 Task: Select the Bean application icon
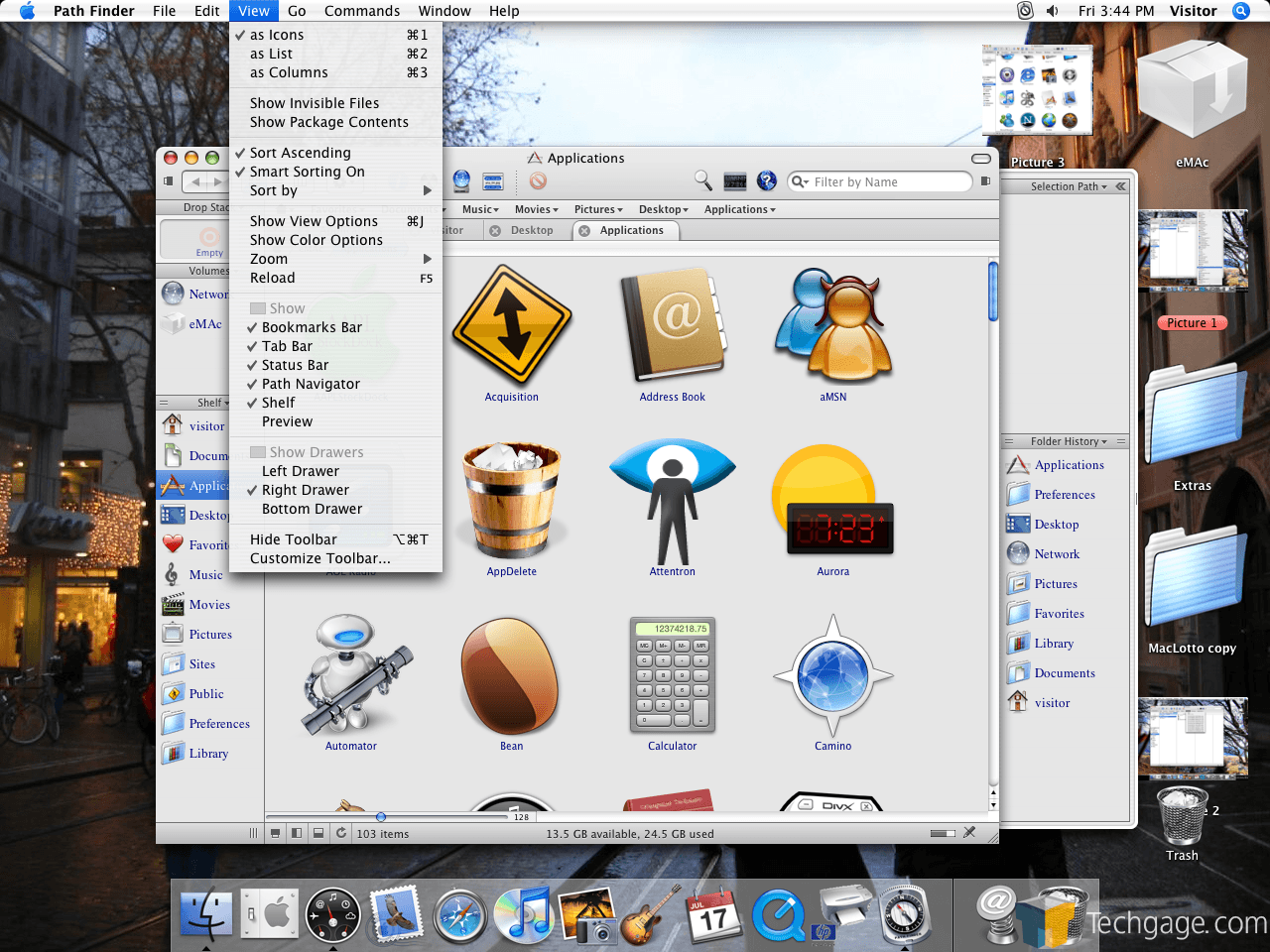tap(510, 675)
